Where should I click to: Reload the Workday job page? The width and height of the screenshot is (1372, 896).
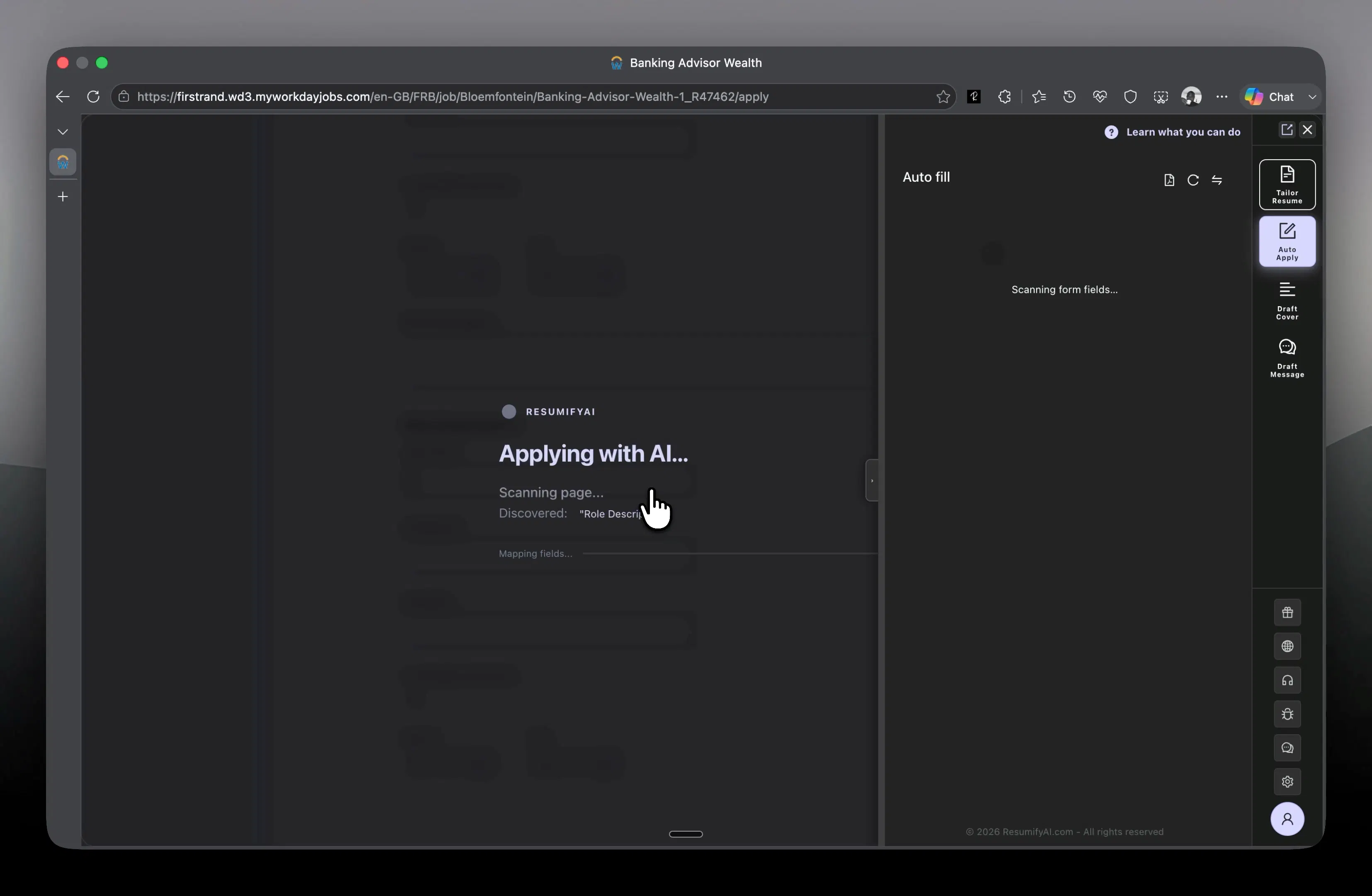(x=93, y=97)
